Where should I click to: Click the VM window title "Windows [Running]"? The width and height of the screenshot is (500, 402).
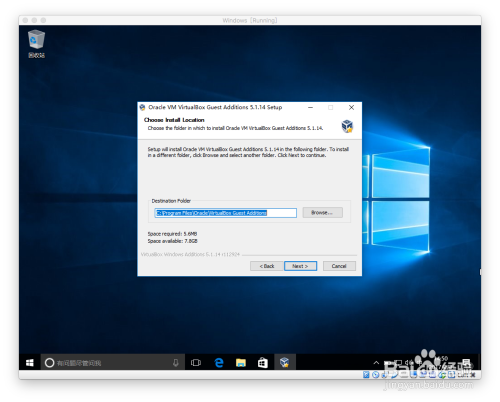(x=250, y=20)
